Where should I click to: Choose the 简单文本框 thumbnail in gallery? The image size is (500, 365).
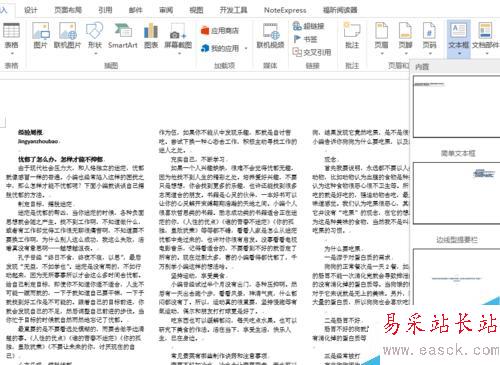pyautogui.click(x=456, y=106)
